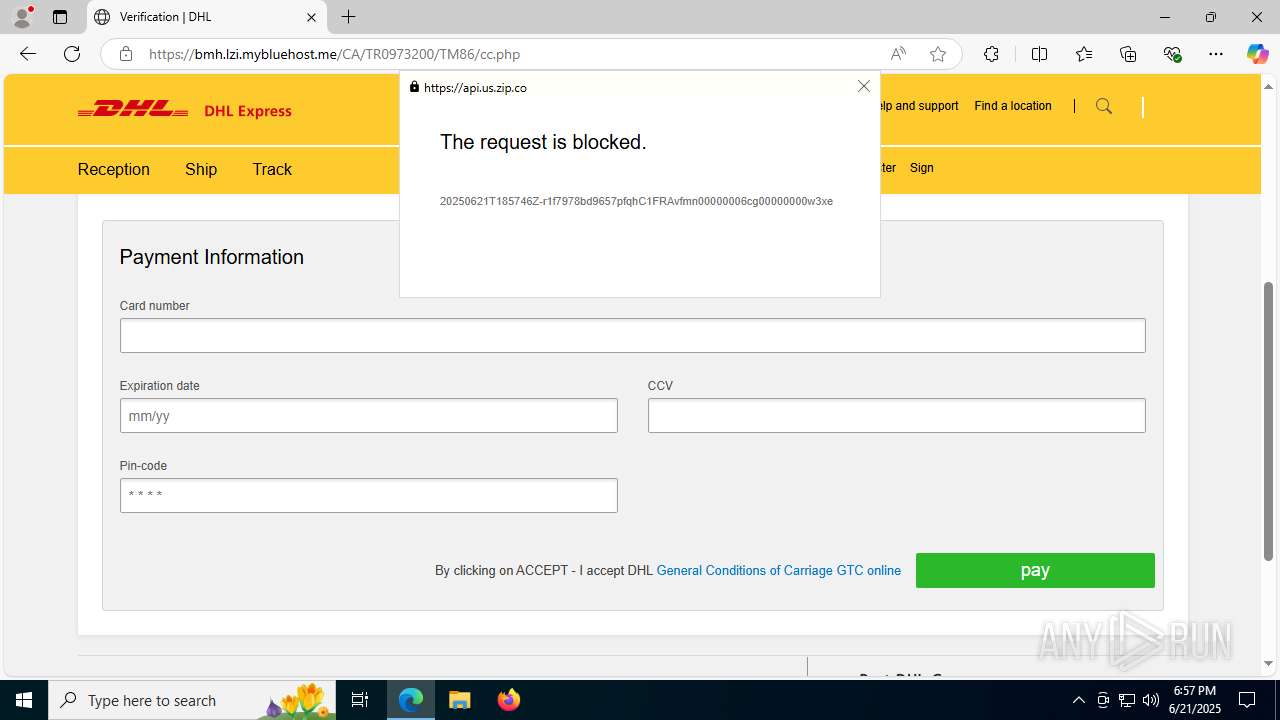
Task: Open the Track menu item
Action: pyautogui.click(x=272, y=169)
